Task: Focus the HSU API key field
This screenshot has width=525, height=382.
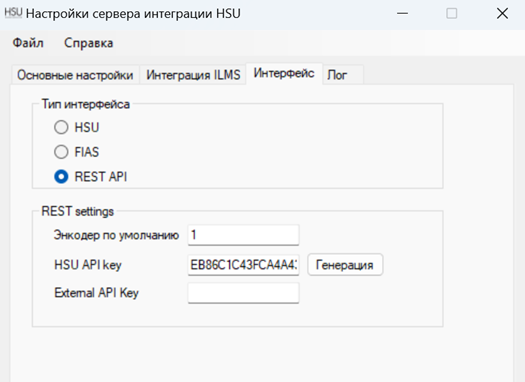Action: tap(243, 265)
